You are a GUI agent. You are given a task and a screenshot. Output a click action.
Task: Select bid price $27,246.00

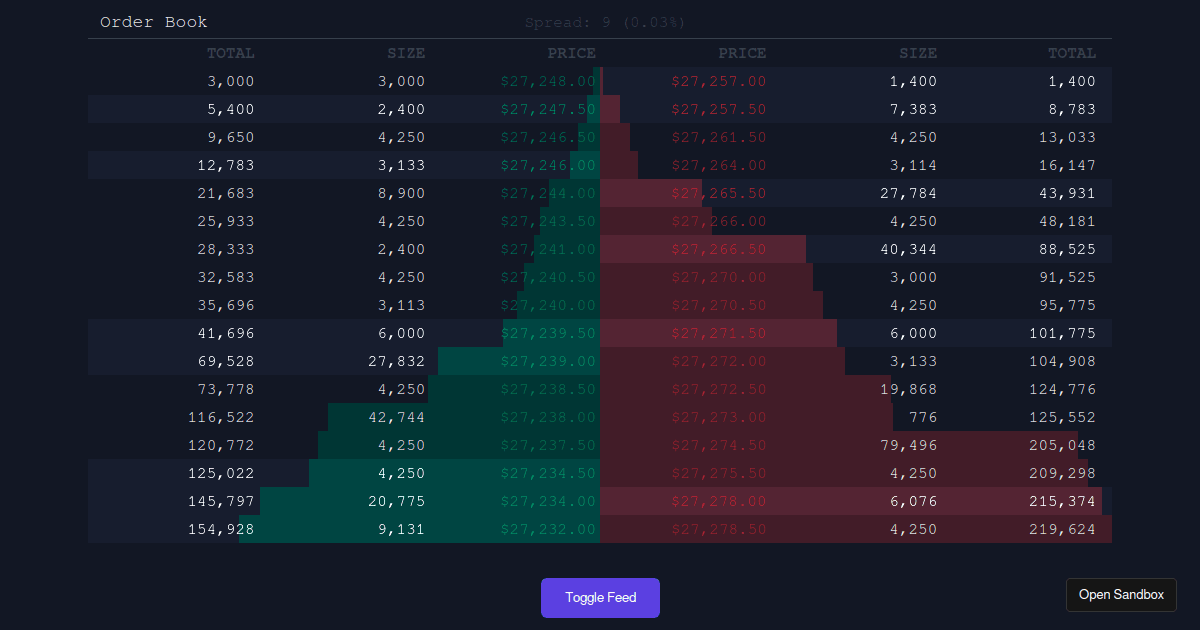(548, 165)
